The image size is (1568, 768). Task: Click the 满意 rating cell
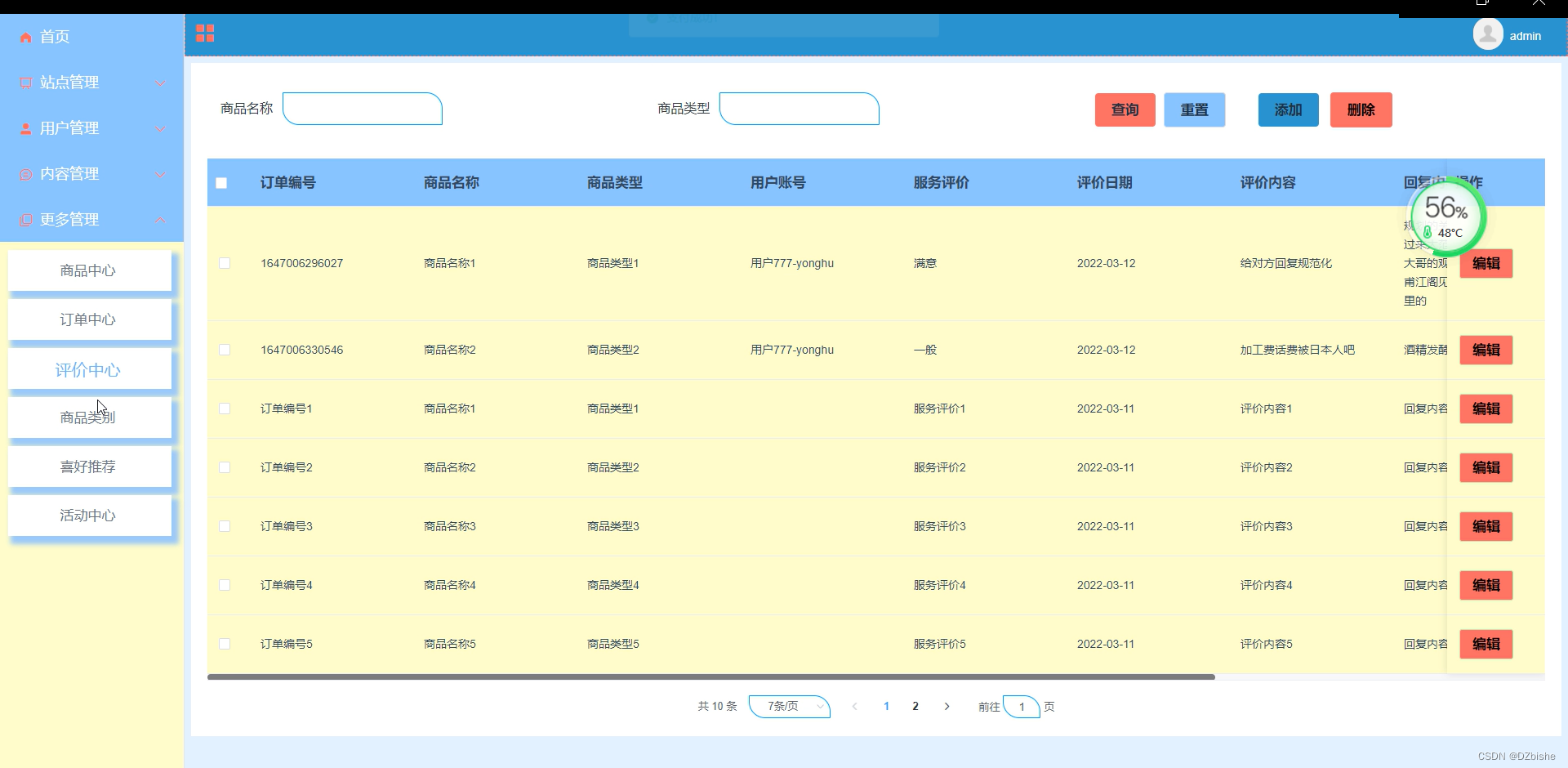[x=925, y=263]
